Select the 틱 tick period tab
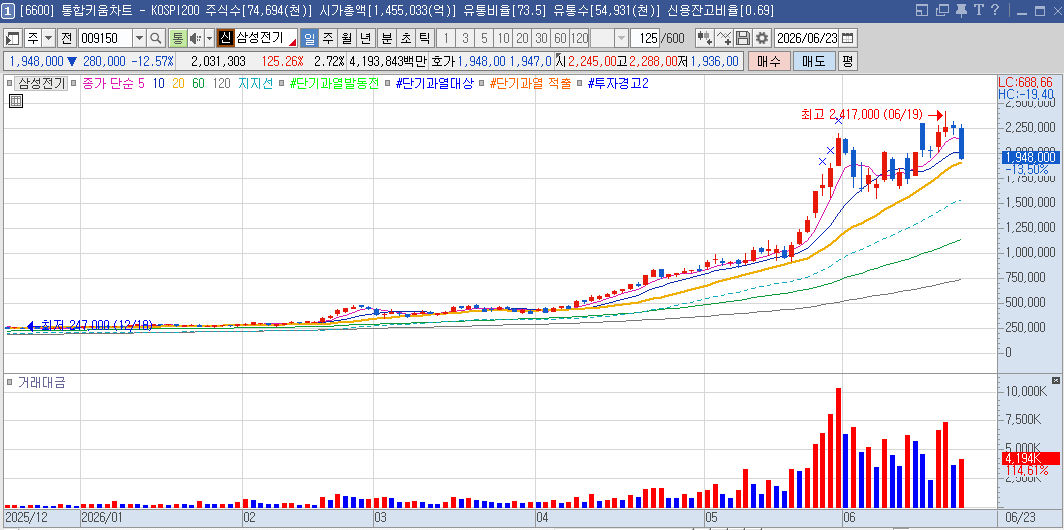 (x=424, y=38)
